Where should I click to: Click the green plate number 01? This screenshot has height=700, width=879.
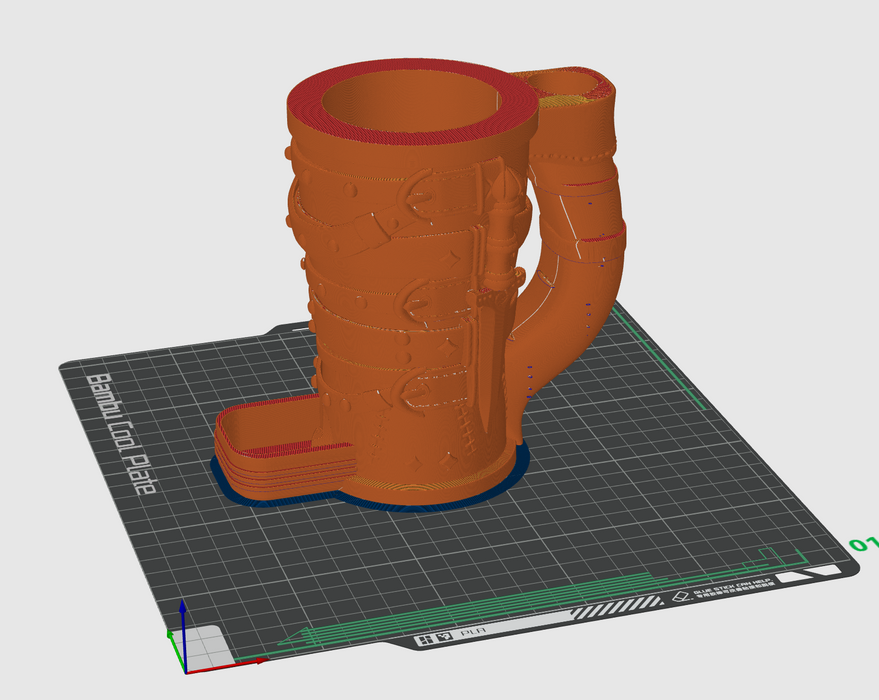(862, 545)
